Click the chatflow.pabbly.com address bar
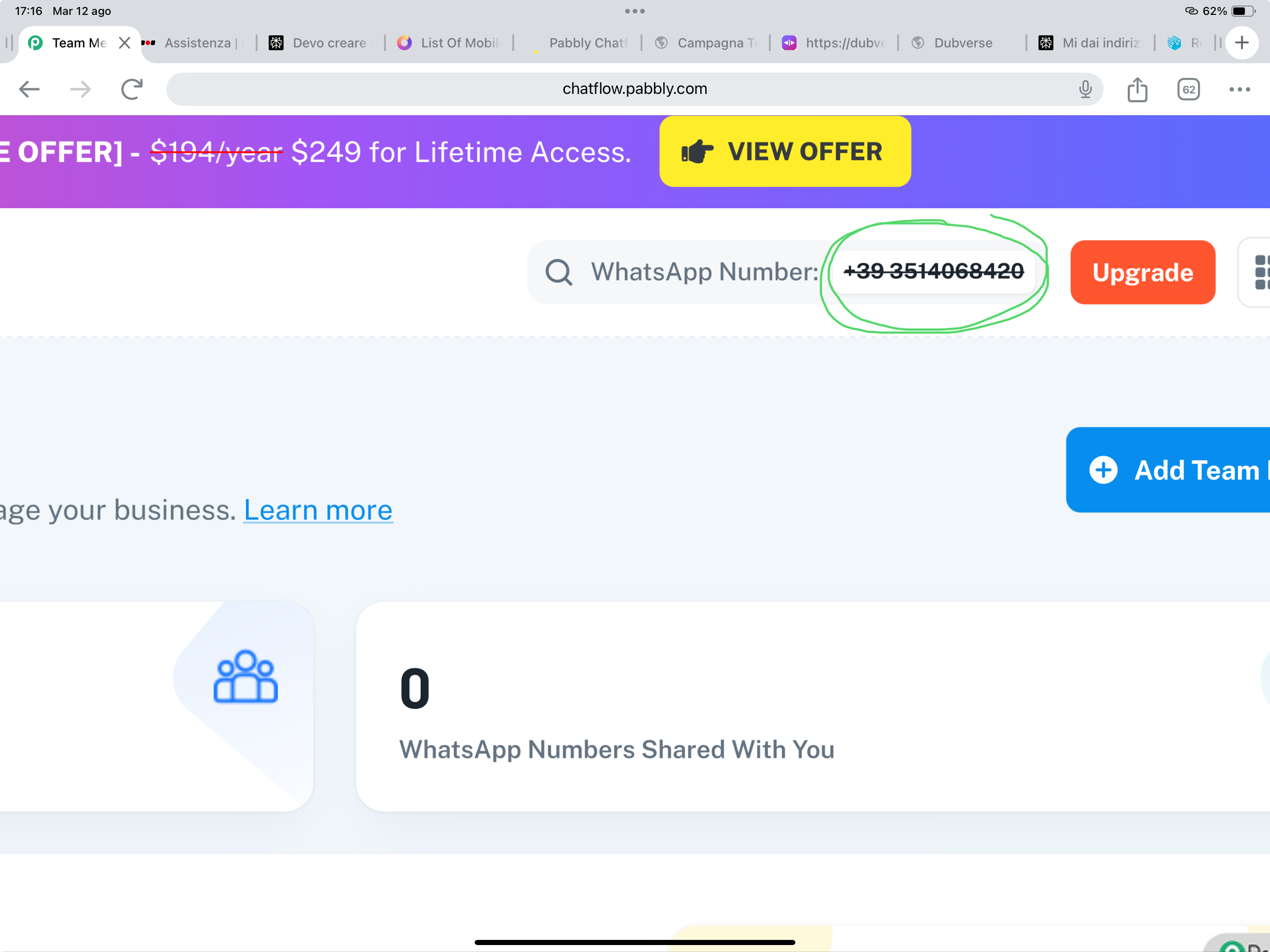 pyautogui.click(x=635, y=89)
